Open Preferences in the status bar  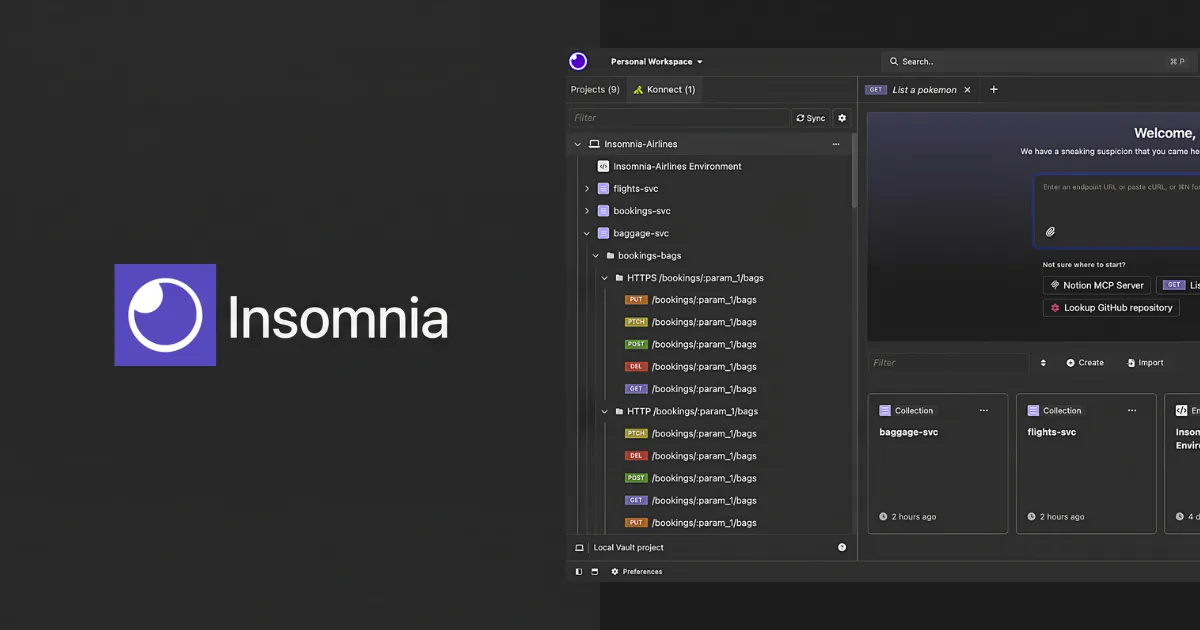[636, 572]
